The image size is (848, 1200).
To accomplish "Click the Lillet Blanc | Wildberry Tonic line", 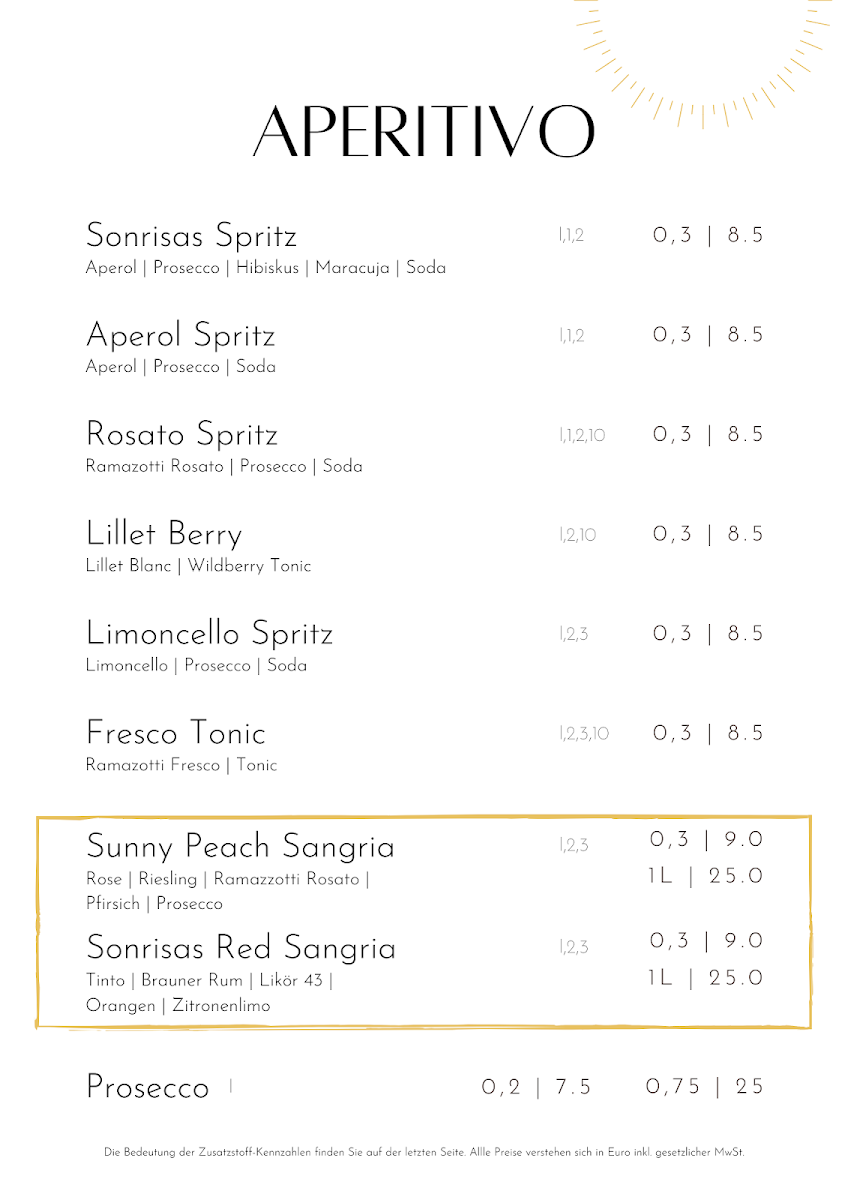I will 199,566.
